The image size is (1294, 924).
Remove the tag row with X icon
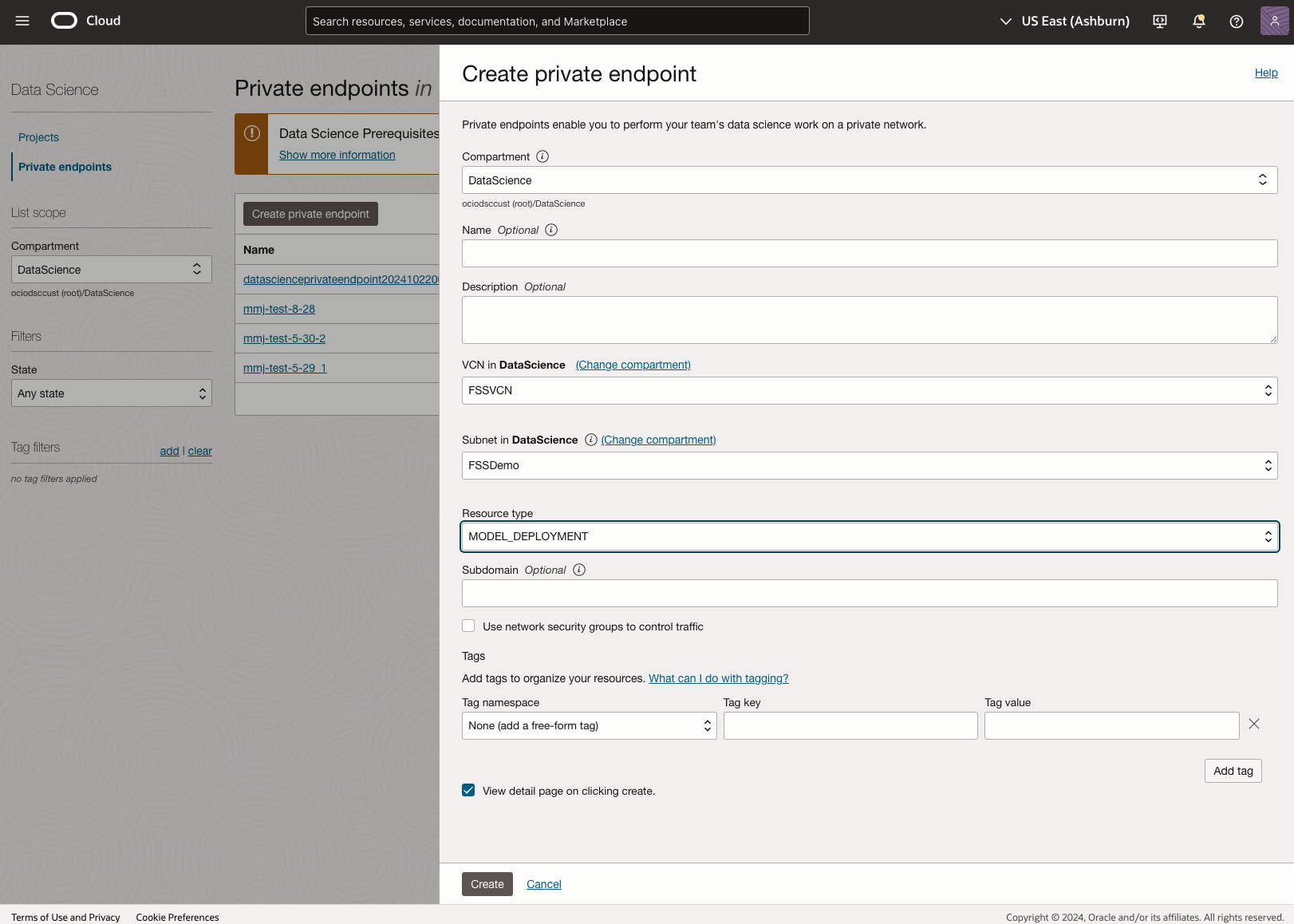tap(1254, 724)
